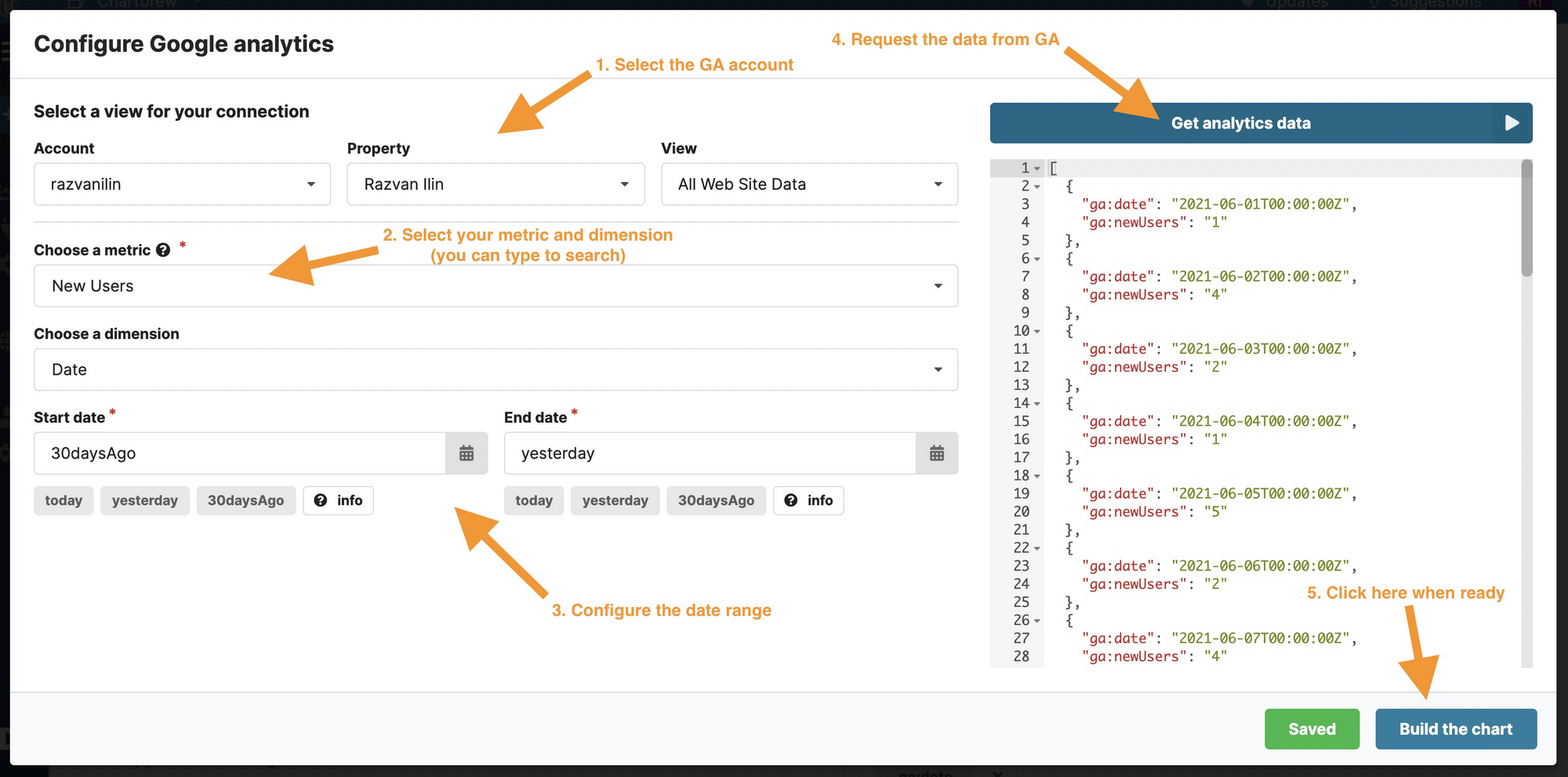Open the End date info help
The width and height of the screenshot is (1568, 777).
(808, 500)
